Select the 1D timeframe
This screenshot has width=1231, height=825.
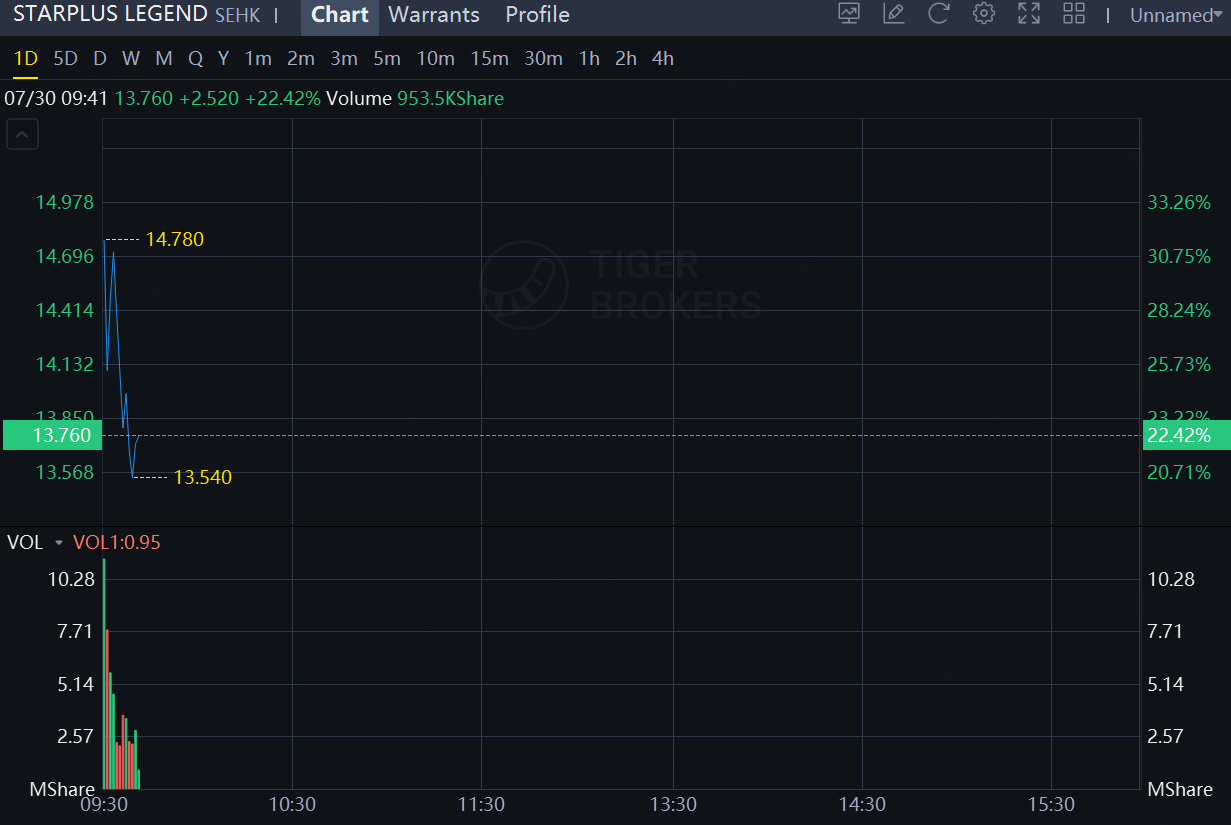point(25,59)
